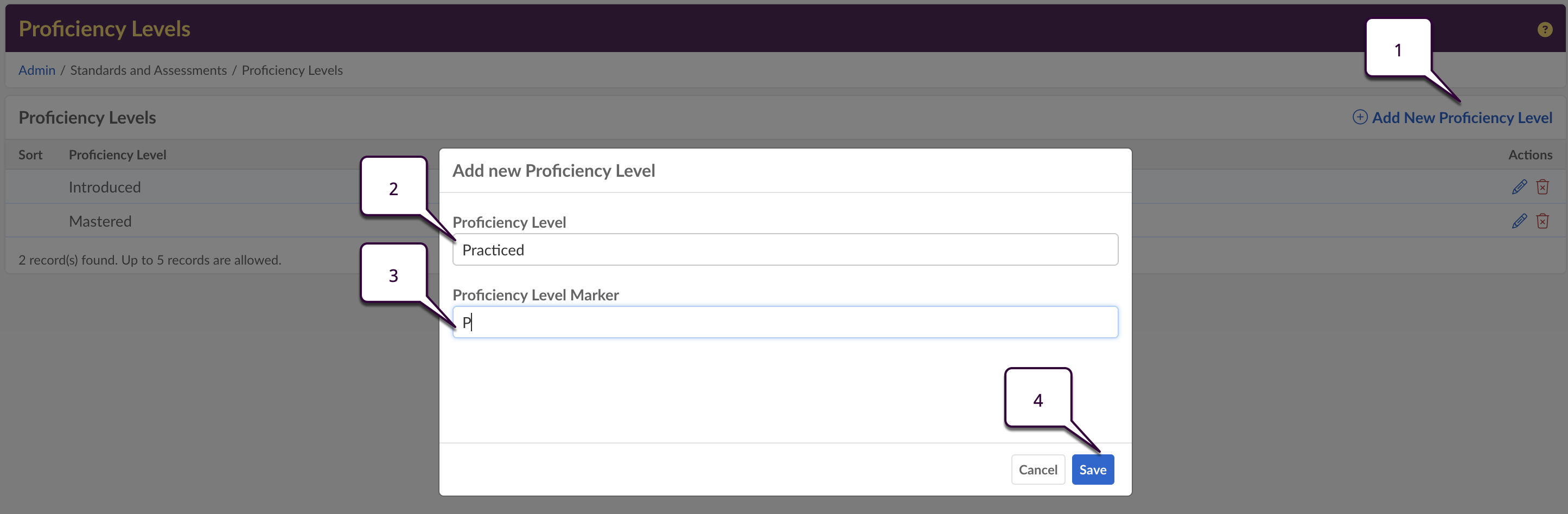The image size is (1568, 514).
Task: Save the new proficiency level
Action: pyautogui.click(x=1092, y=470)
